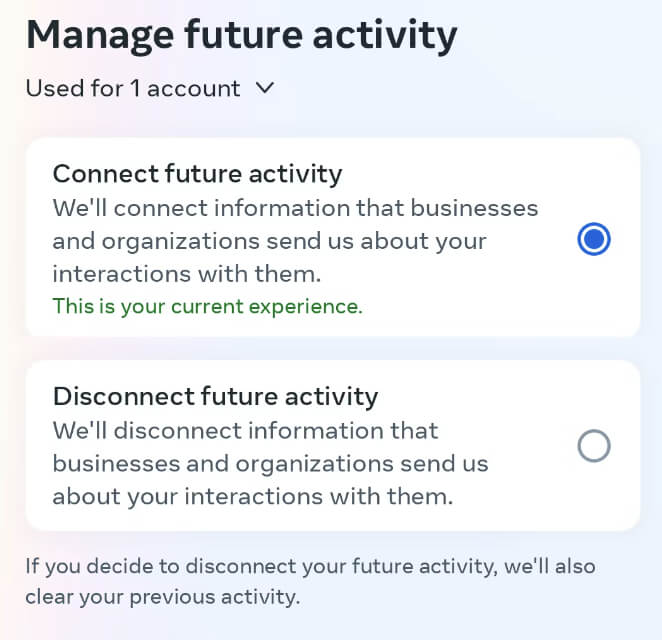The image size is (662, 640).
Task: Click "We'll disconnect information that" description line
Action: [245, 430]
